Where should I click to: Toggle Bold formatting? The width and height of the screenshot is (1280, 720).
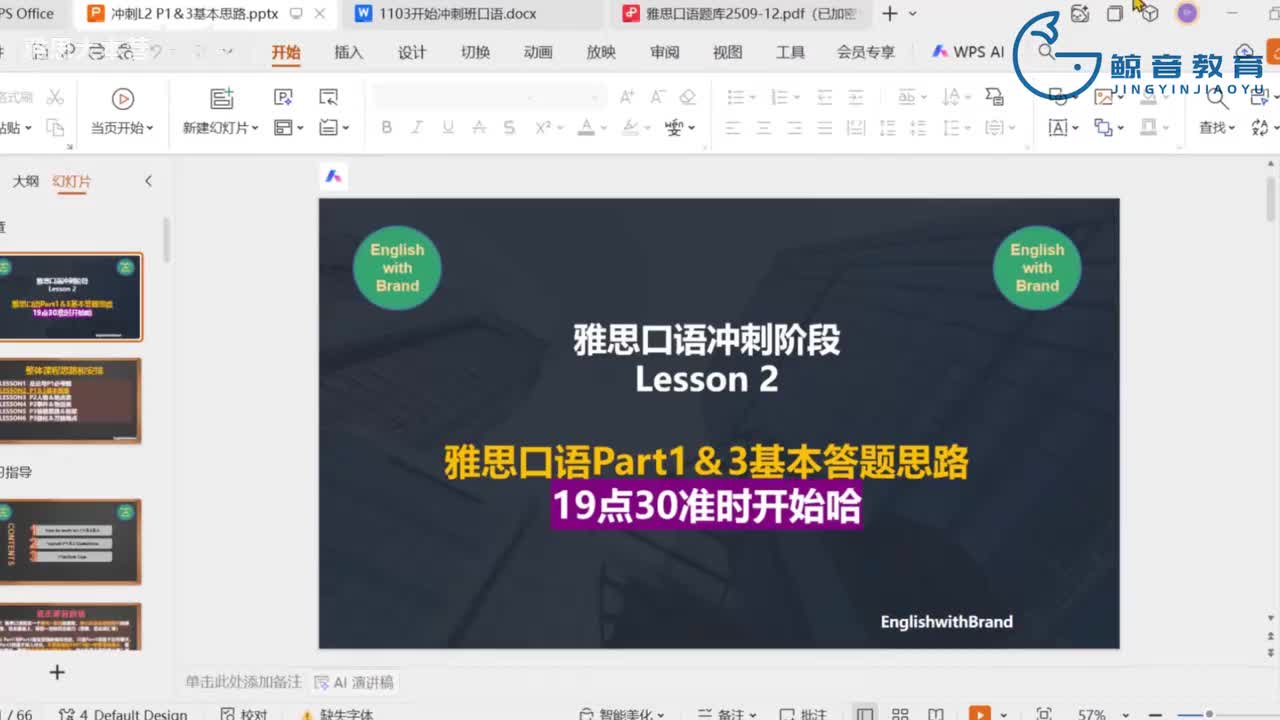(387, 128)
